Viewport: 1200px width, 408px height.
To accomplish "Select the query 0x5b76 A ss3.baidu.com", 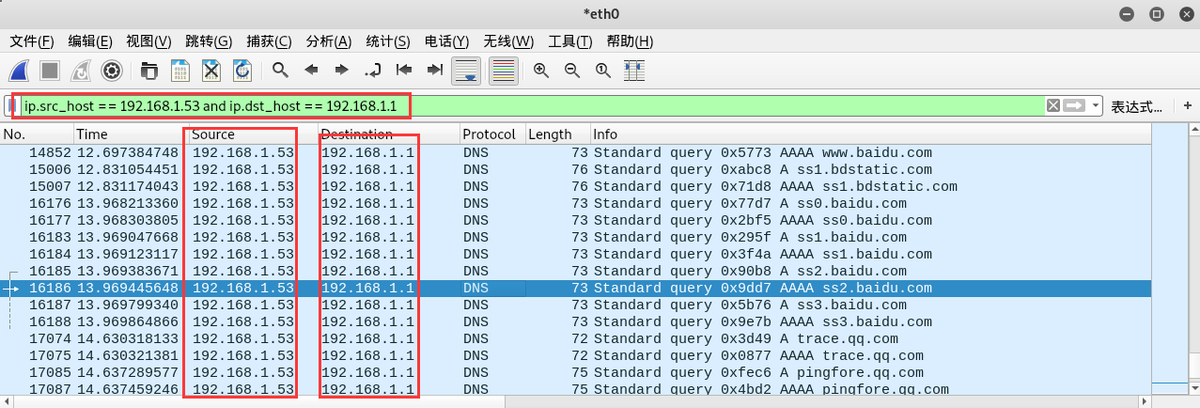I will 575,305.
